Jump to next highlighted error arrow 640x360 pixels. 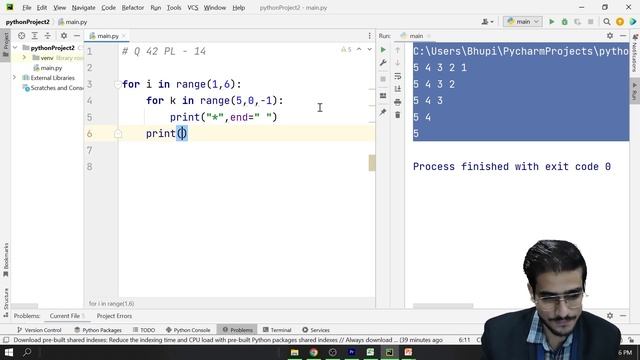[369, 49]
